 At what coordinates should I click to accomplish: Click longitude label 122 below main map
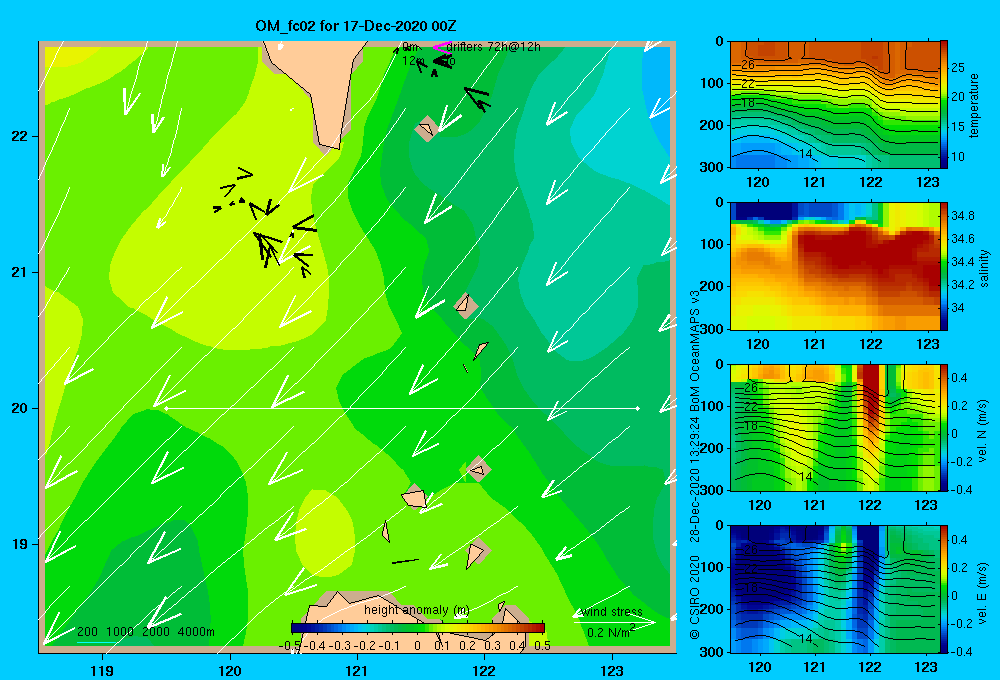click(x=485, y=670)
